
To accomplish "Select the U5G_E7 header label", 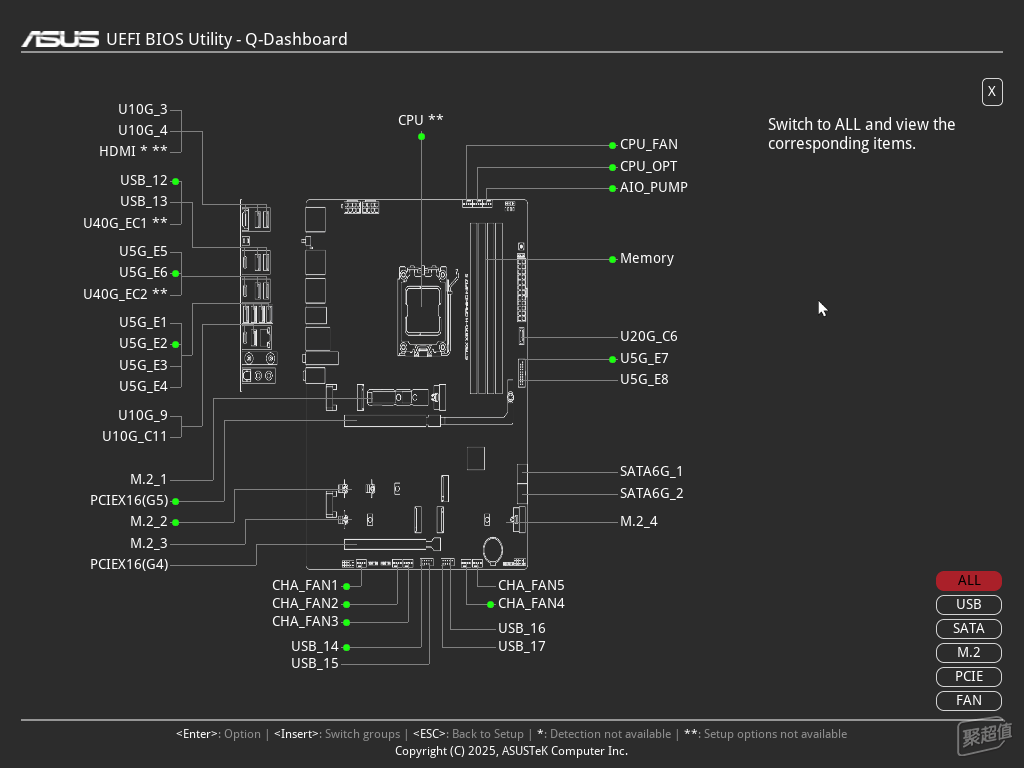I will coord(644,359).
